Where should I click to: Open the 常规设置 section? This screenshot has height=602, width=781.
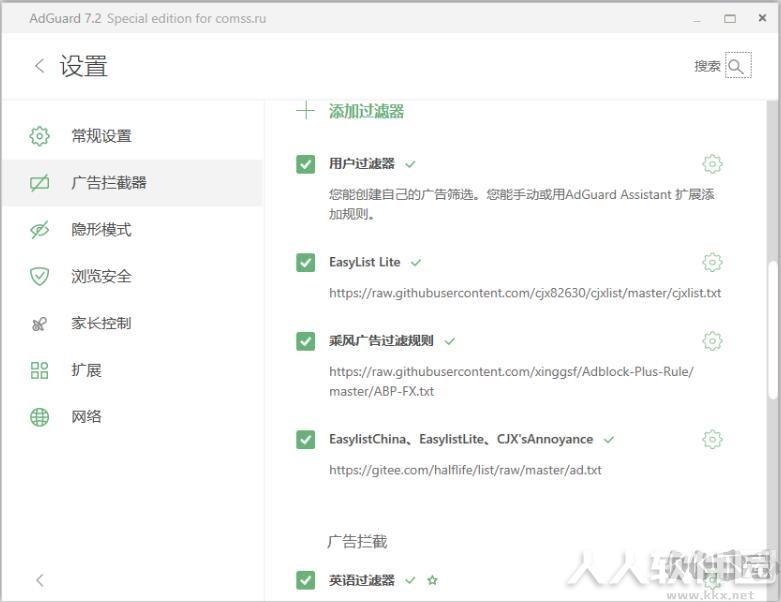[x=132, y=136]
